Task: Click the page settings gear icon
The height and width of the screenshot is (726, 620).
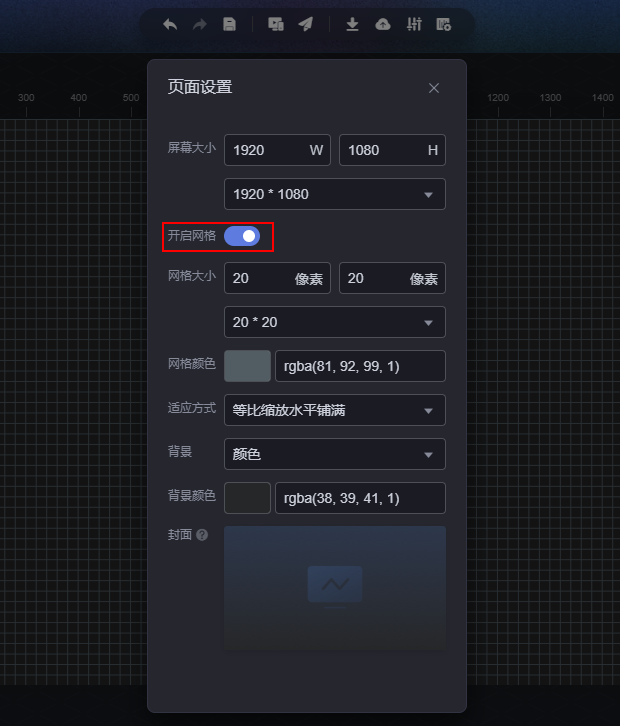Action: 444,24
